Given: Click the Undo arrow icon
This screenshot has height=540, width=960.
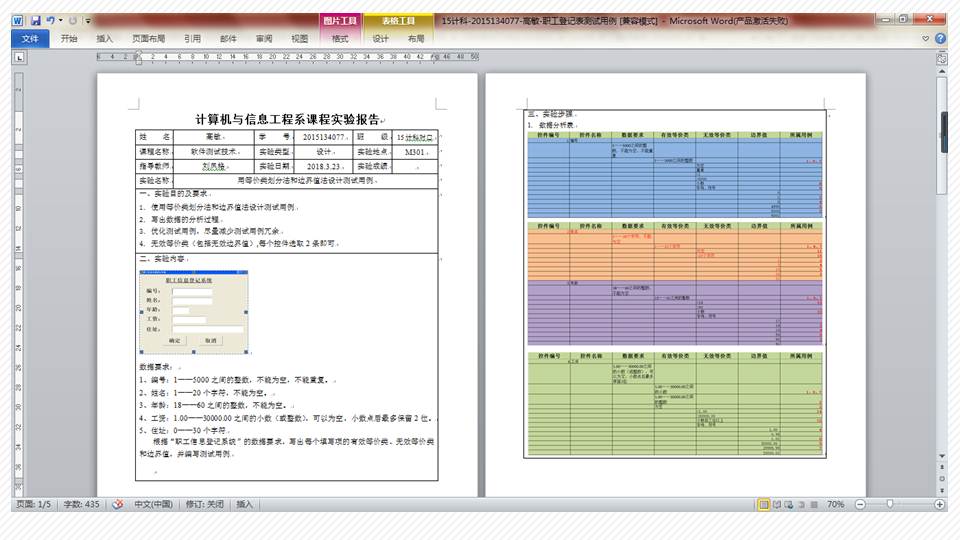Looking at the screenshot, I should pos(50,20).
